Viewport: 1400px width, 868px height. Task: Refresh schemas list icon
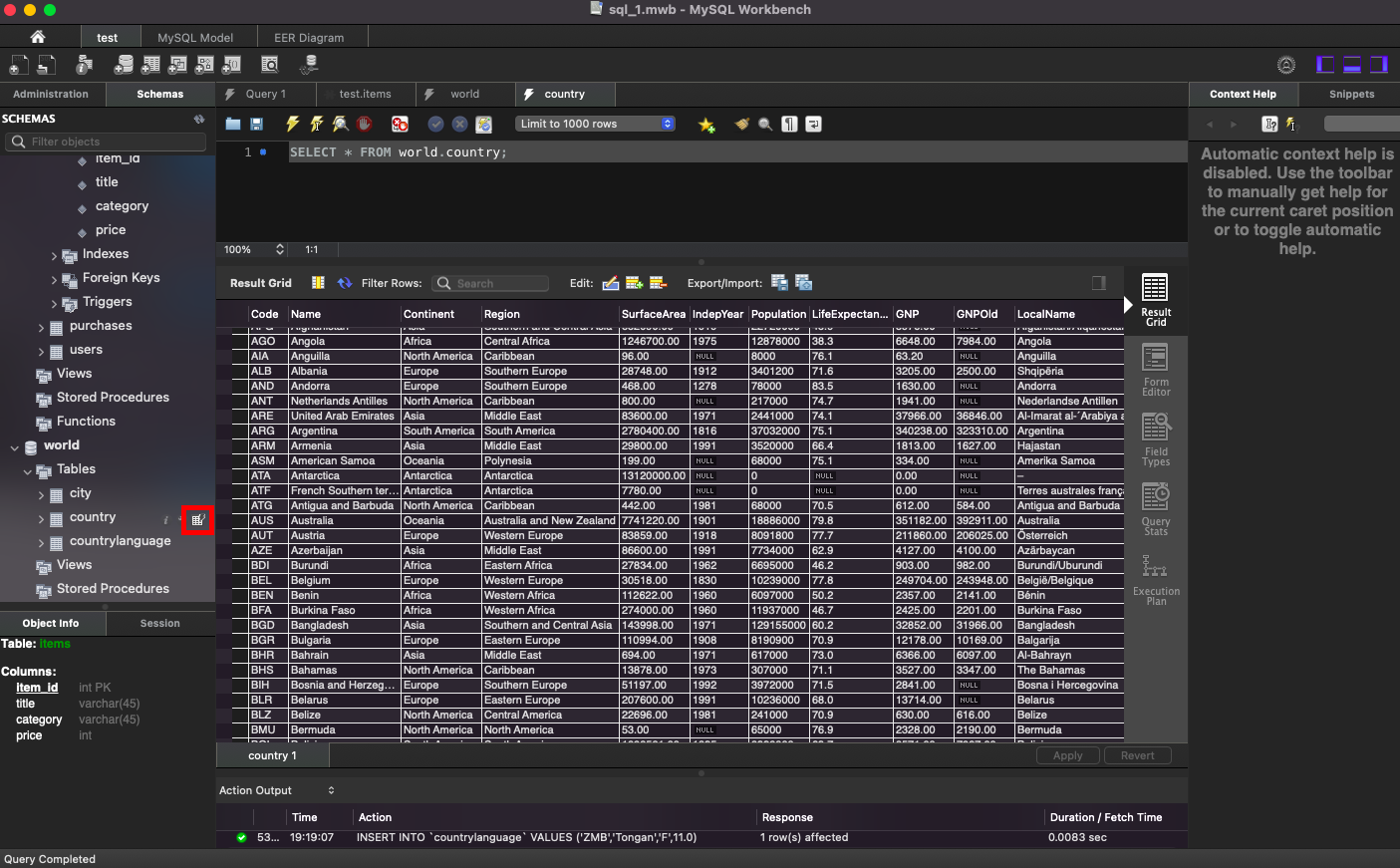pos(199,119)
